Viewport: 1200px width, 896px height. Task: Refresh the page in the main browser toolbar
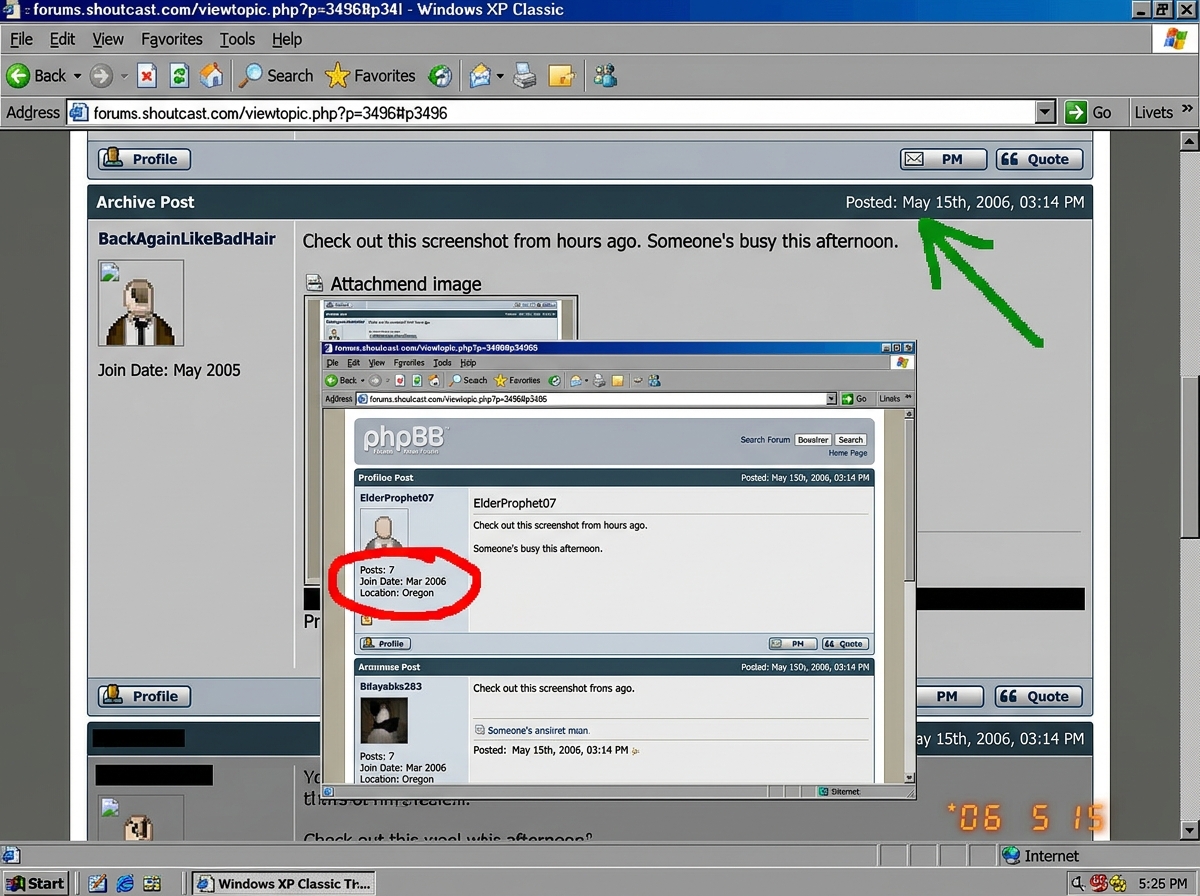coord(179,75)
